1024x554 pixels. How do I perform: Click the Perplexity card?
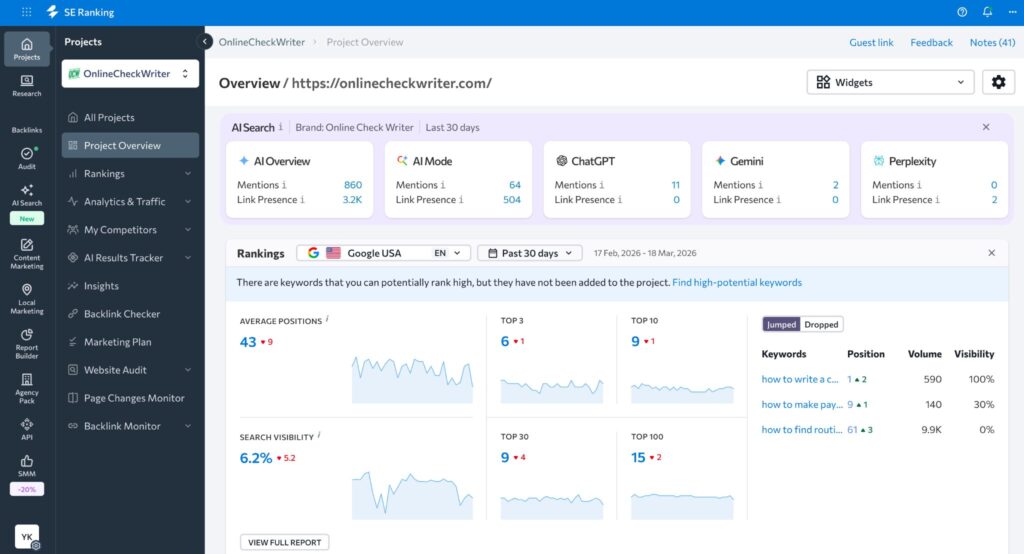[935, 180]
